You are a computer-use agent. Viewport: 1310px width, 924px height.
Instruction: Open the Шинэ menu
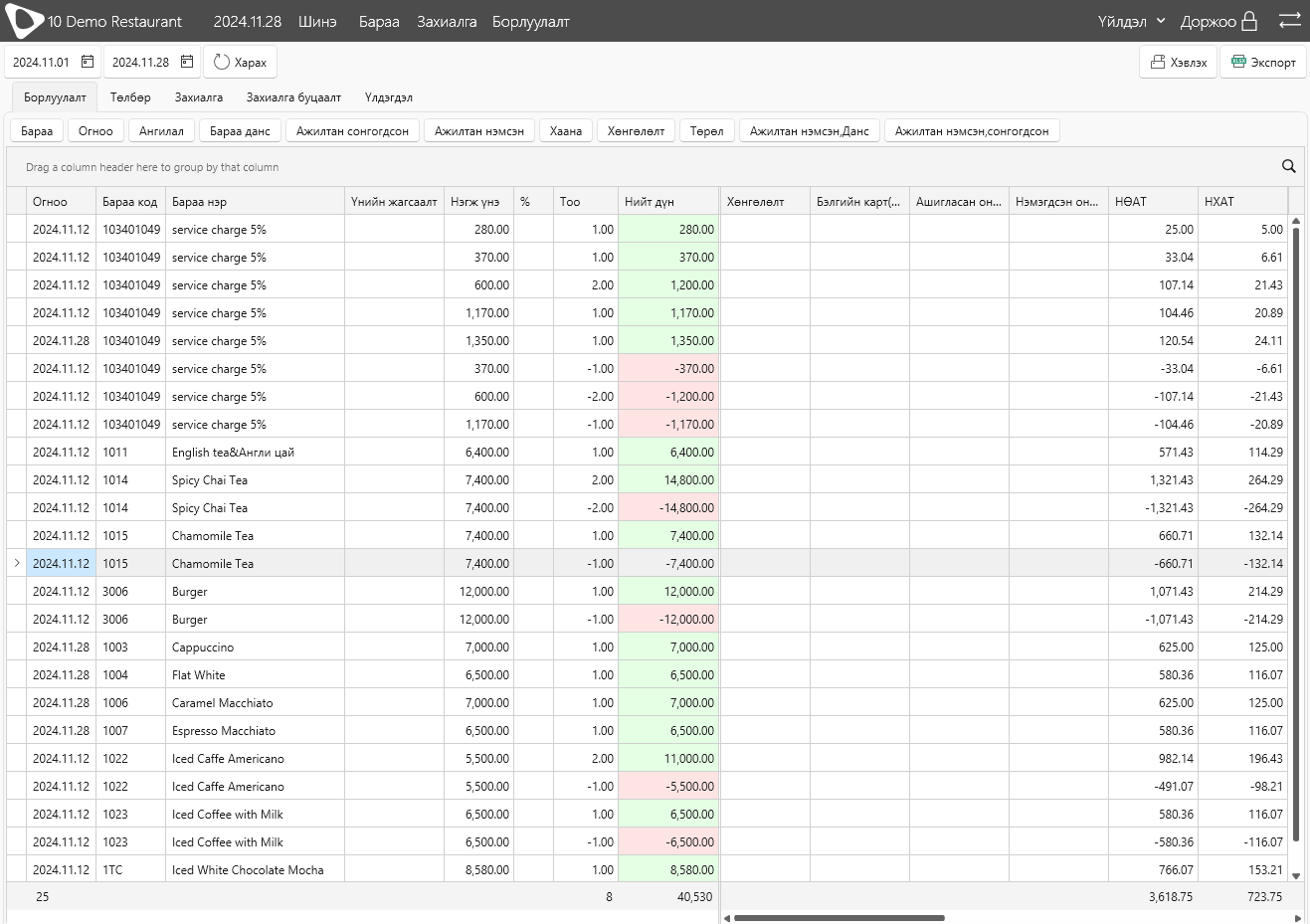(x=317, y=21)
